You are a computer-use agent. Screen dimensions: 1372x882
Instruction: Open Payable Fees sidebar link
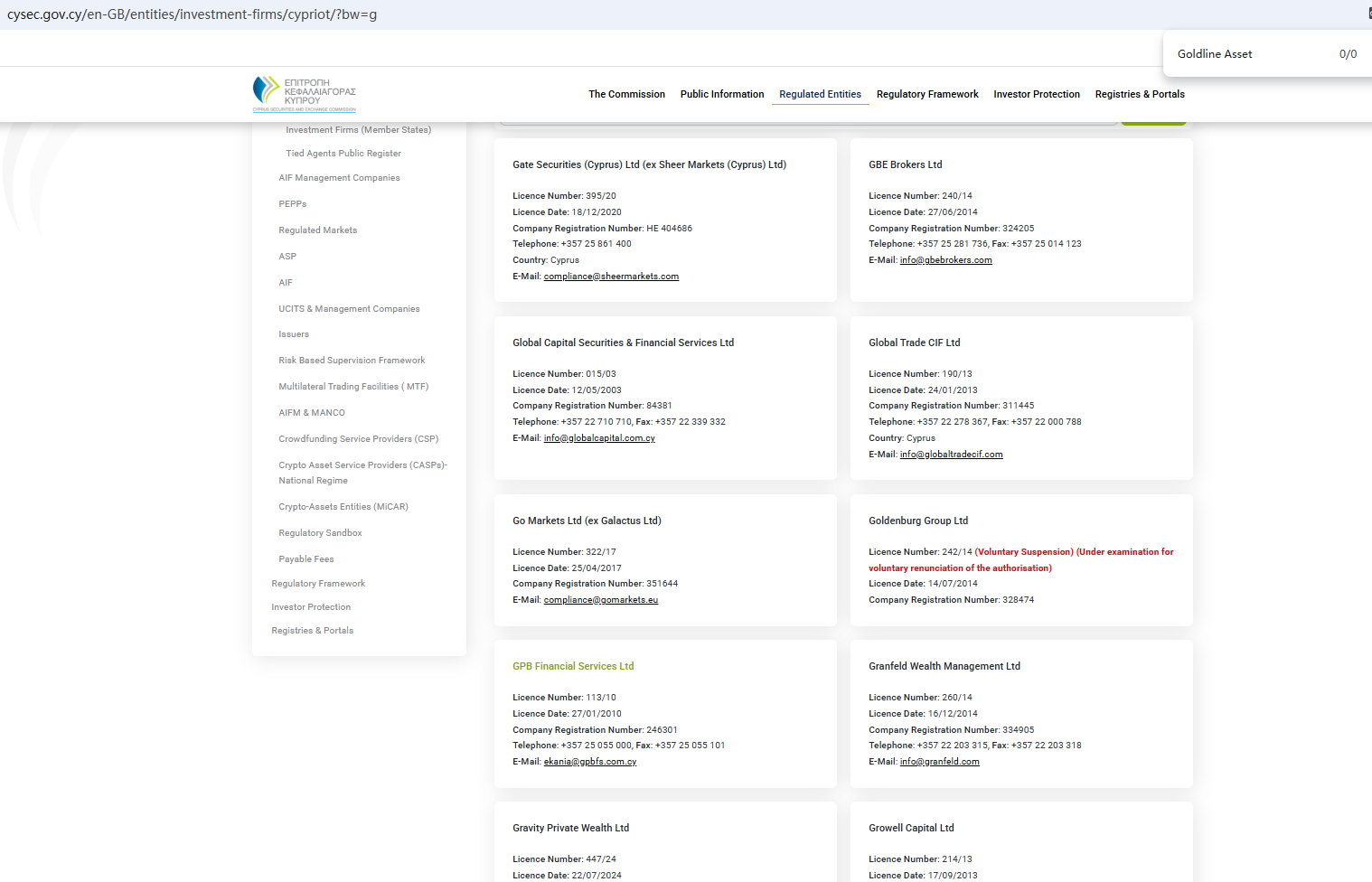[306, 559]
